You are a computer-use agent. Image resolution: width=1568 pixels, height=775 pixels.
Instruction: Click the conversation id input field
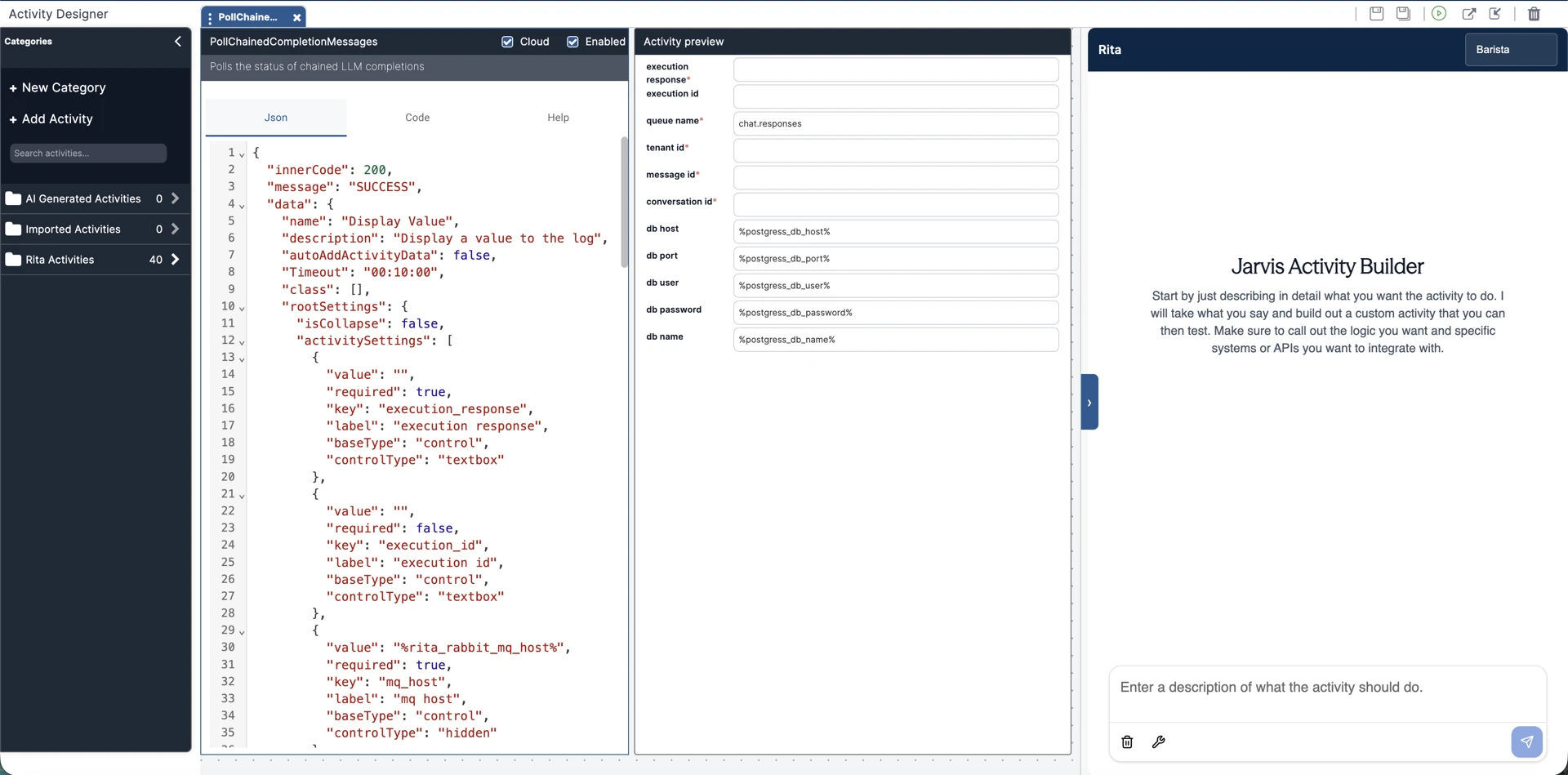pos(896,204)
